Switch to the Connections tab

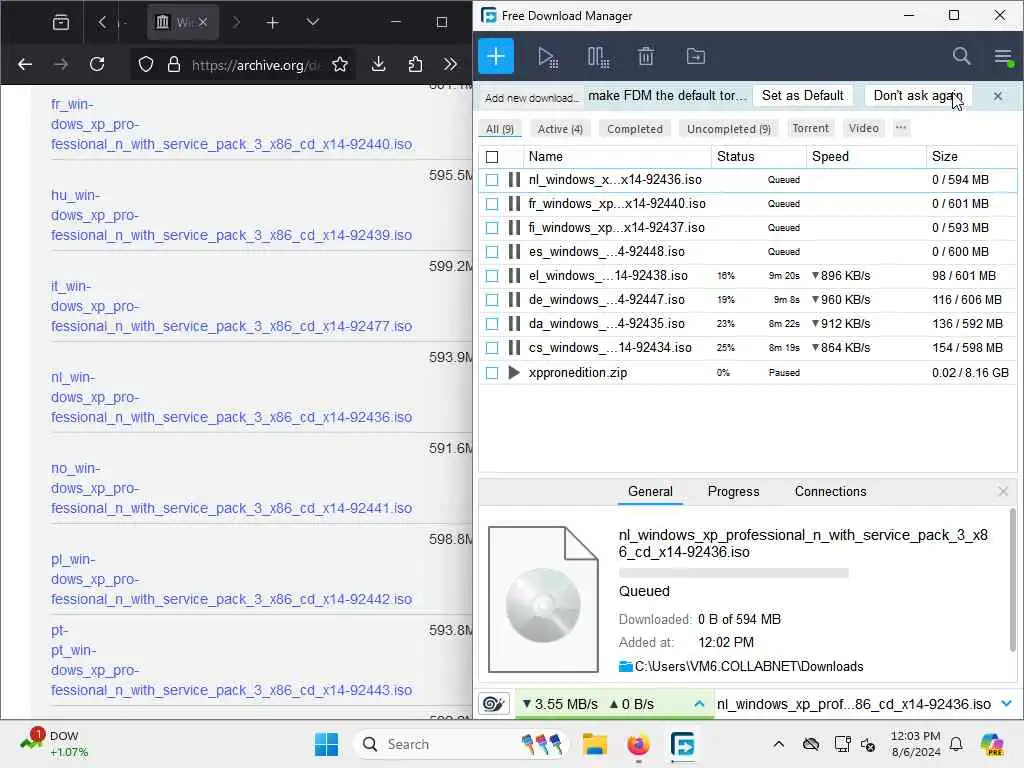[830, 491]
